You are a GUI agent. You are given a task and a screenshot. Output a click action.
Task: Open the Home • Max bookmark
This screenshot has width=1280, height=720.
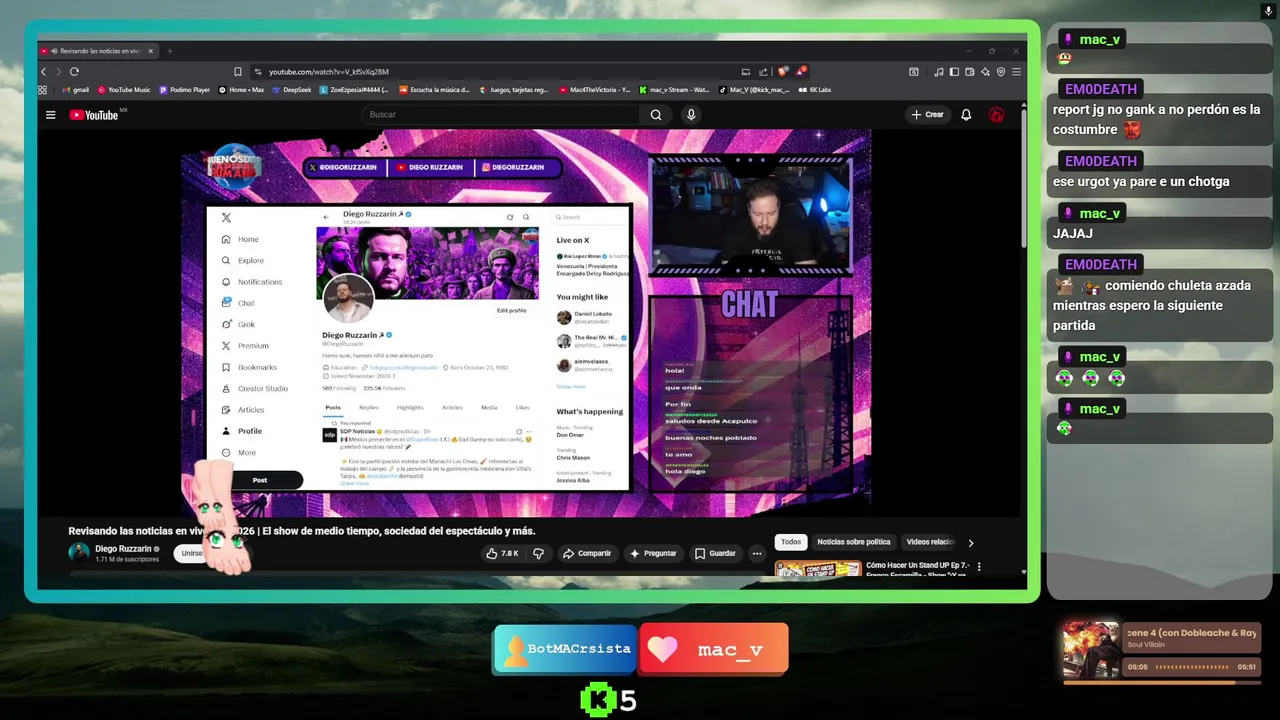click(241, 90)
